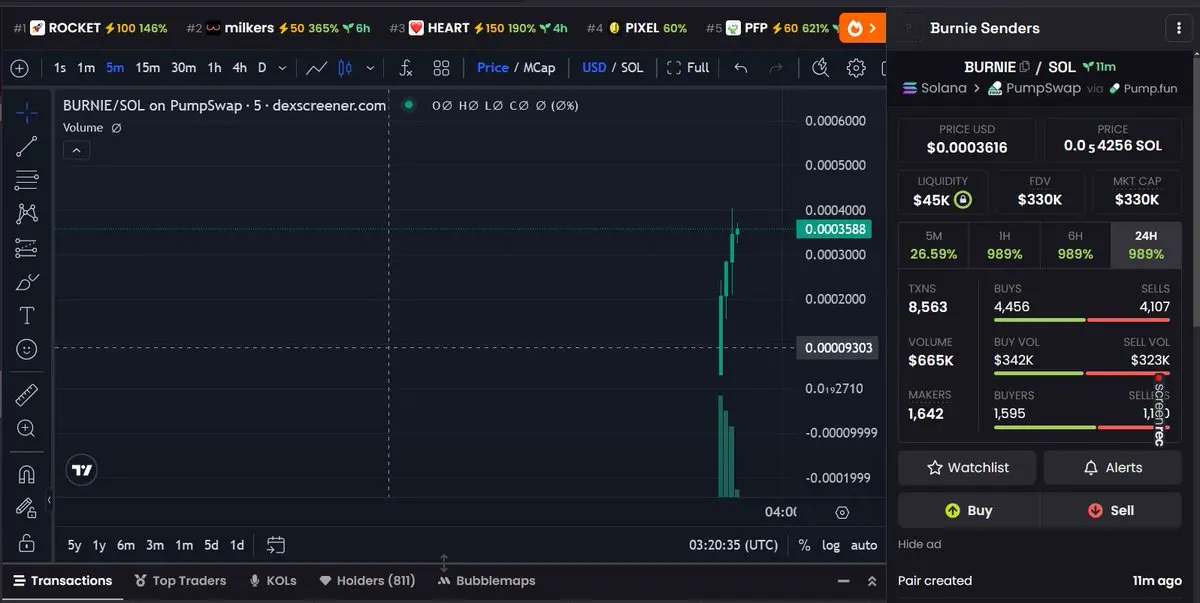Switch to 1m timeframe

click(x=86, y=68)
